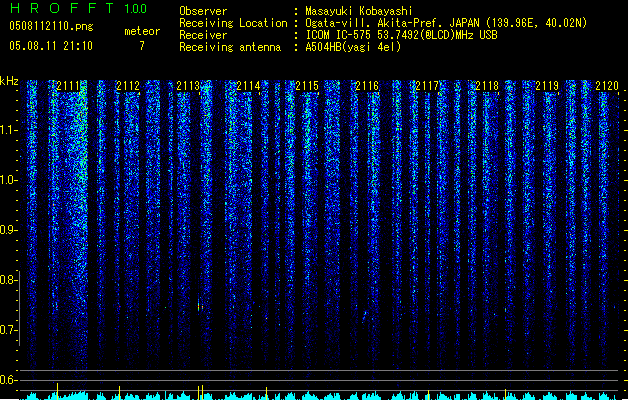Click the 2119 time marker
The image size is (629, 400).
coord(547,86)
